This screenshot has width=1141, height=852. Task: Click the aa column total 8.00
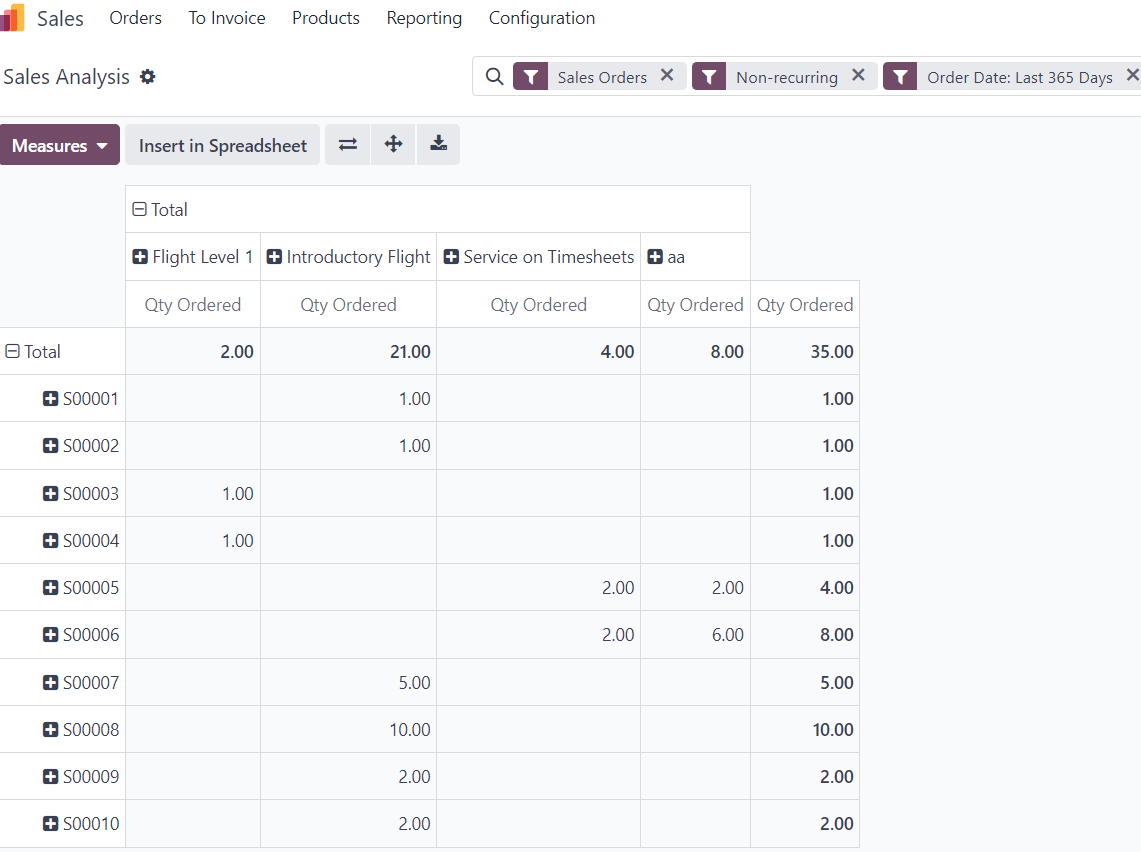pos(696,351)
